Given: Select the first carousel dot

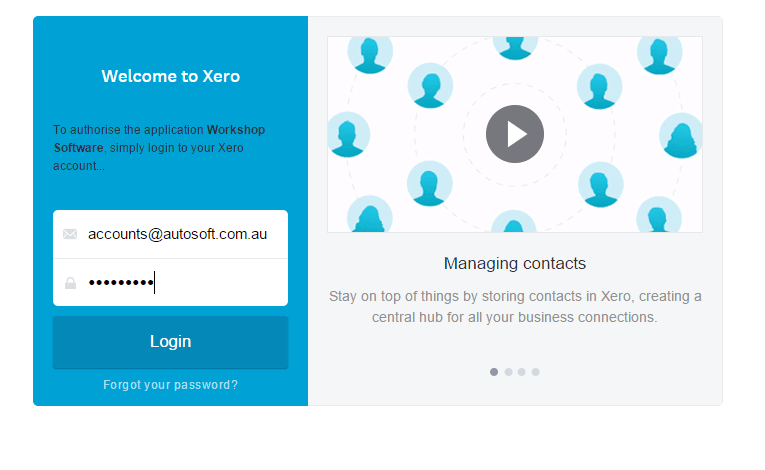Looking at the screenshot, I should [494, 372].
